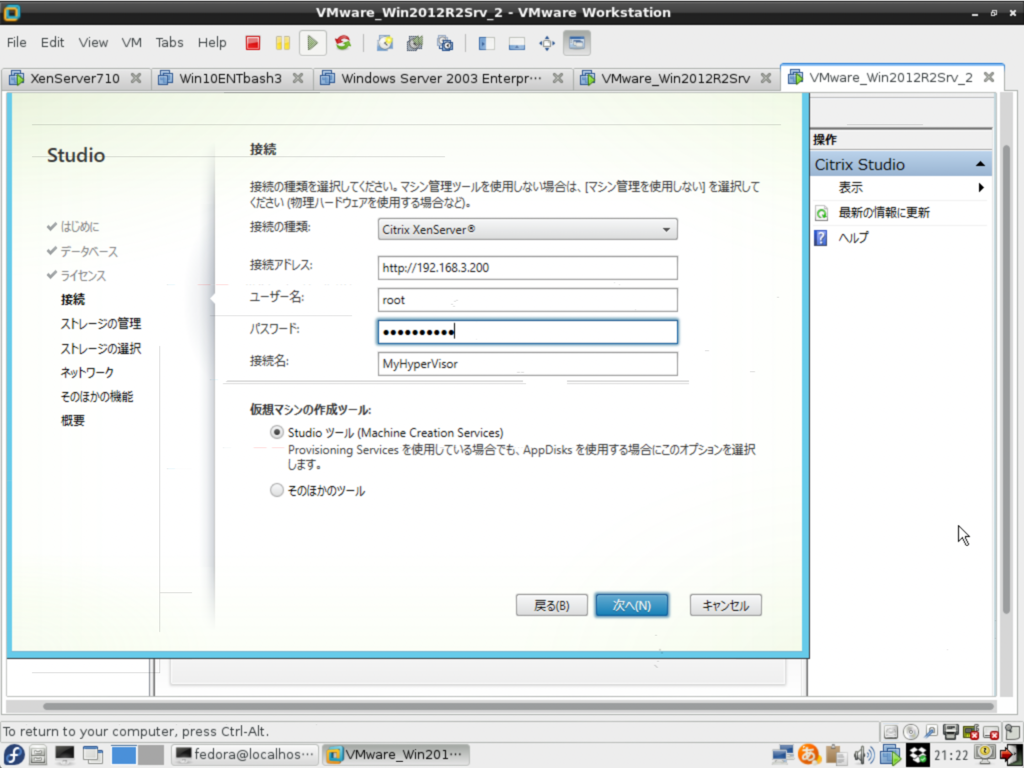Toggle the thumbnail bar view icon
Image resolution: width=1024 pixels, height=768 pixels.
click(x=517, y=43)
